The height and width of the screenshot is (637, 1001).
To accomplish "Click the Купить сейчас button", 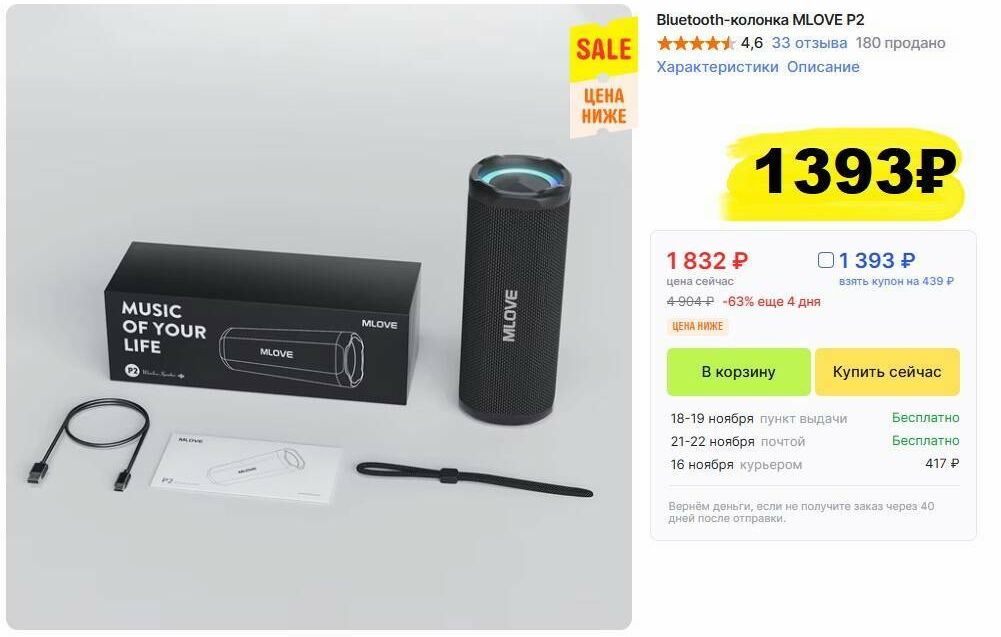I will (x=887, y=372).
